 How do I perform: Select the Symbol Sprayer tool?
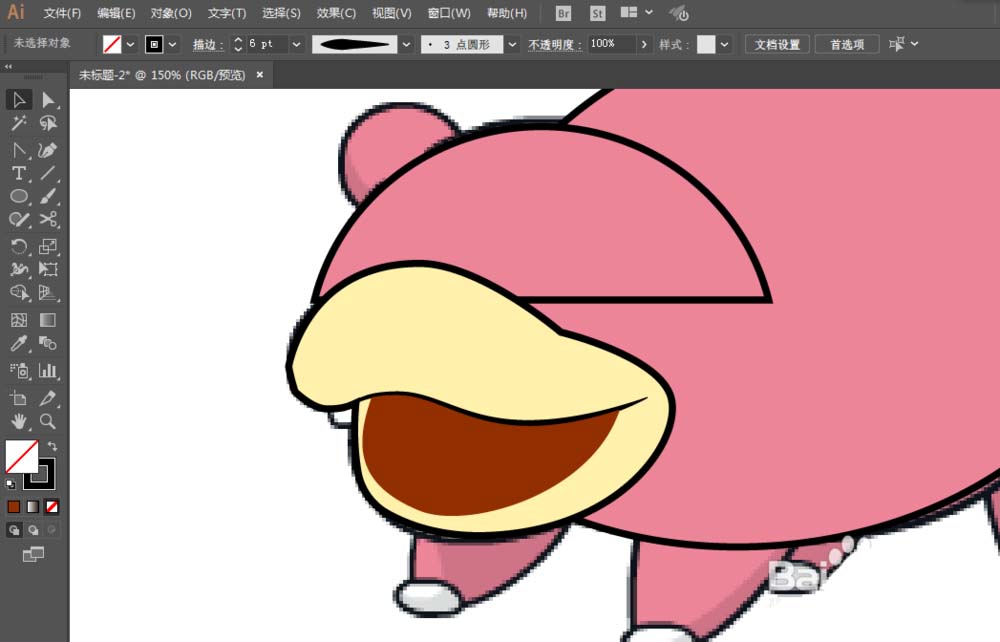click(18, 370)
